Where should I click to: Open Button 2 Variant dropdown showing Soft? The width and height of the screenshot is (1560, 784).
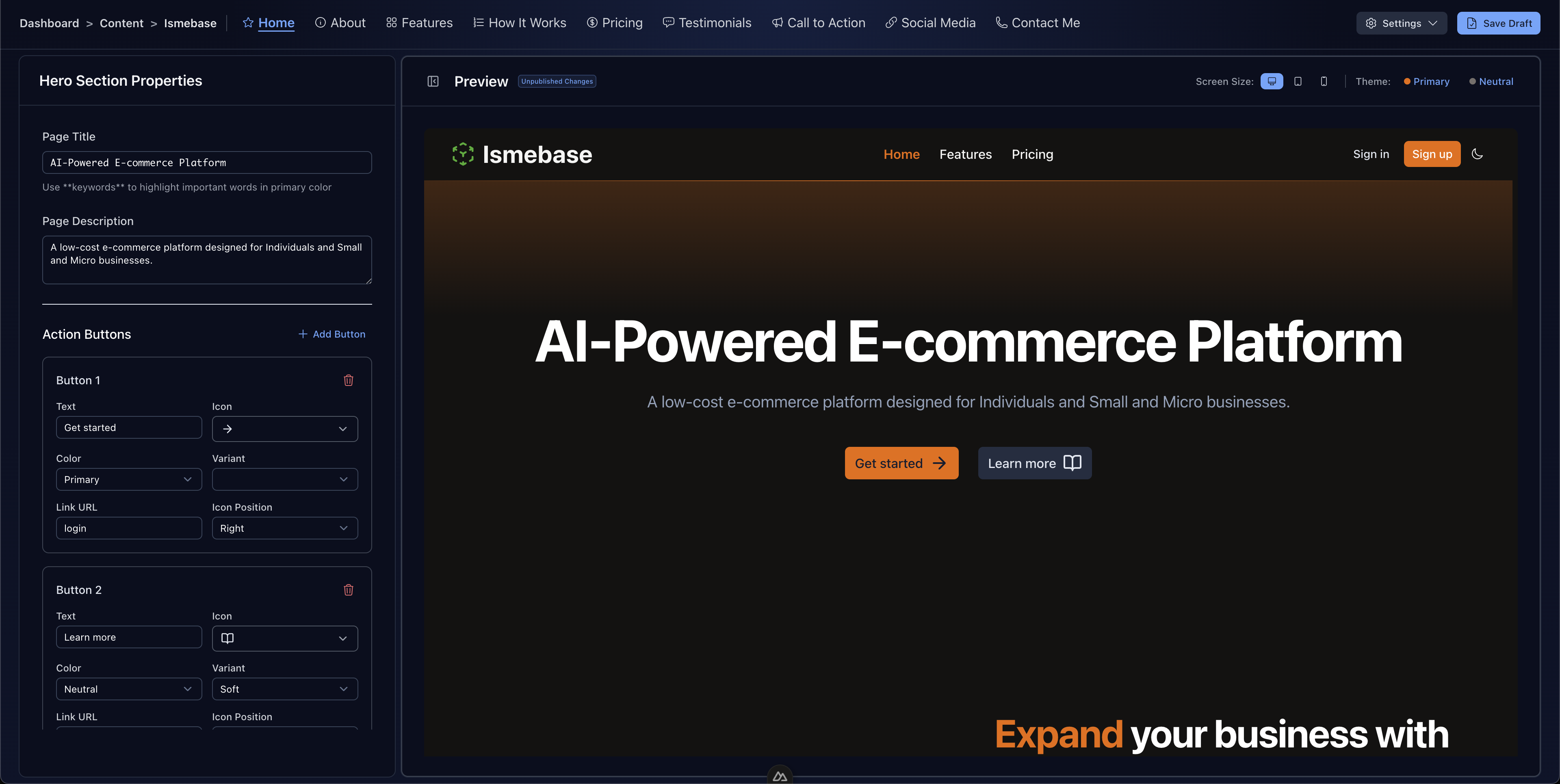tap(285, 689)
